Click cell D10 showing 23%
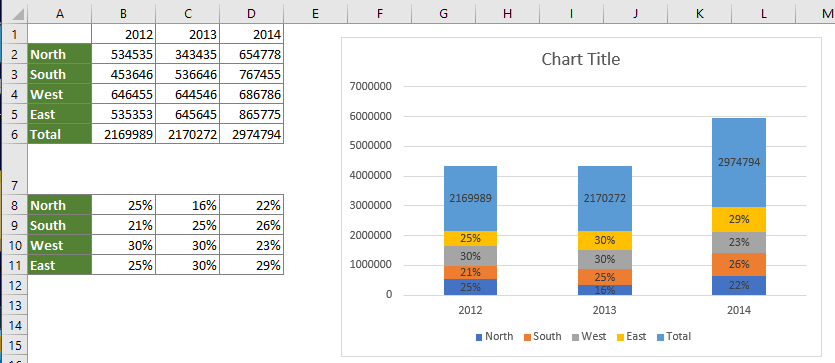 click(x=251, y=245)
